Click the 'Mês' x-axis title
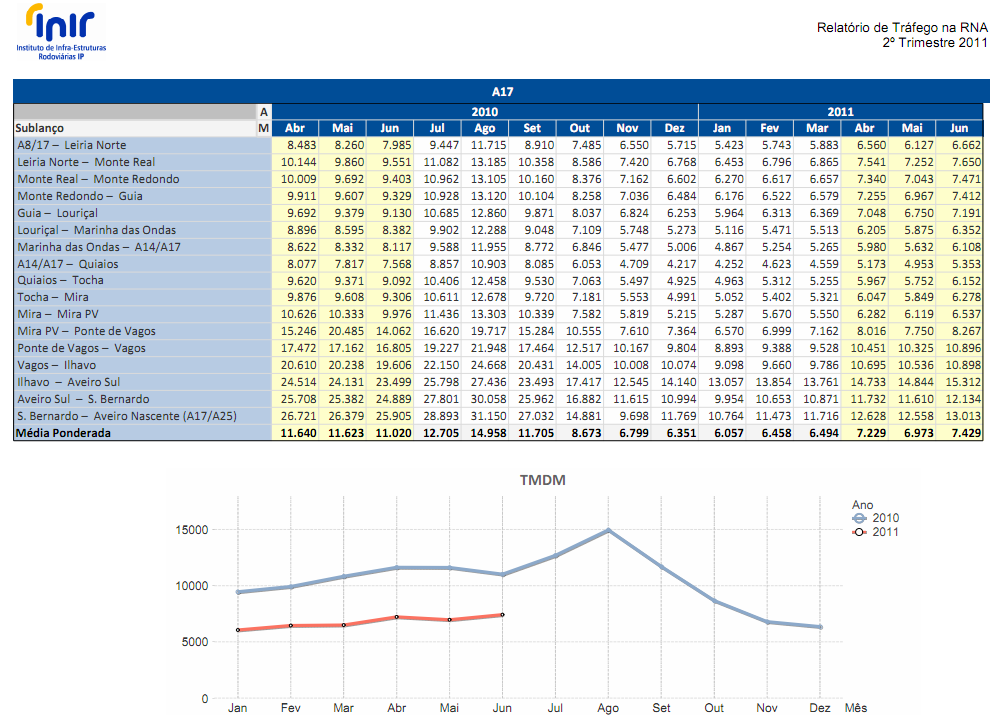 click(856, 708)
